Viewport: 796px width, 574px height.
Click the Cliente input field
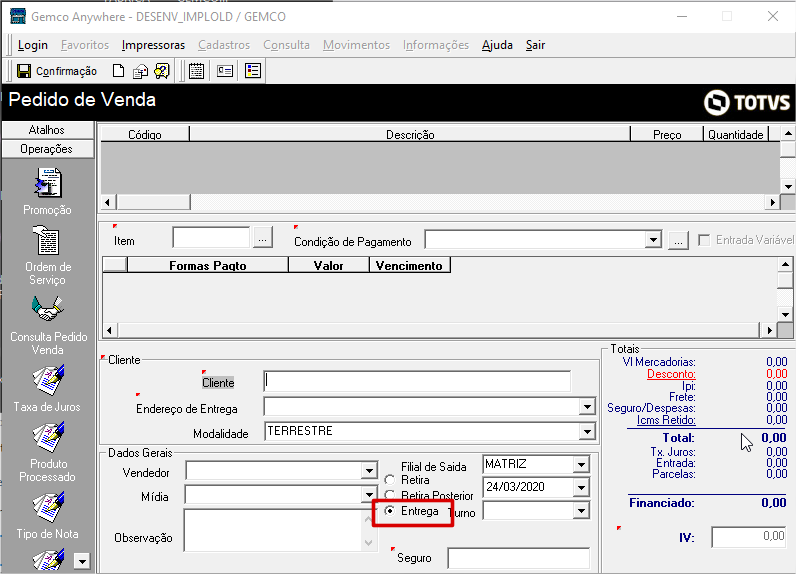pyautogui.click(x=417, y=381)
